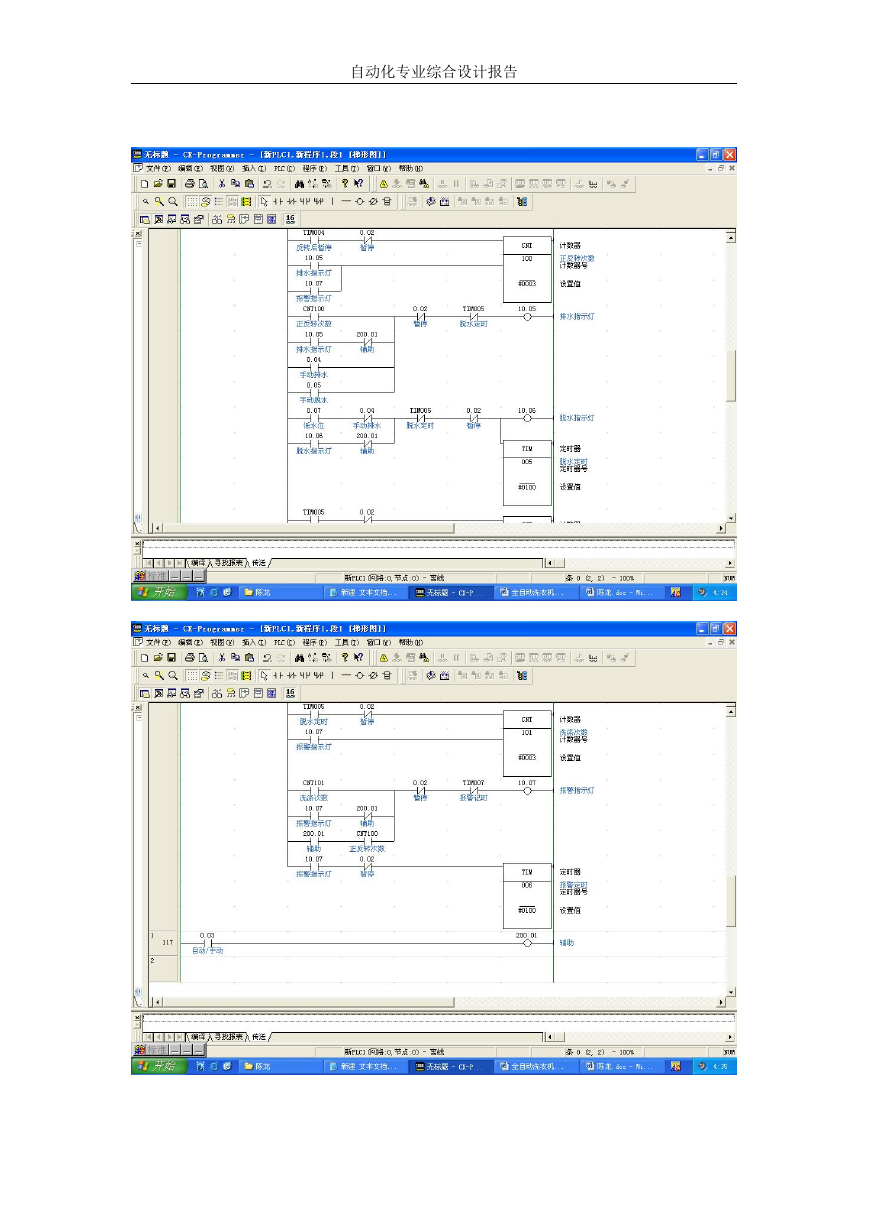Open 全自动洗衣机 task on upper taskbar
Viewport: 869px width, 1228px height.
(x=537, y=592)
